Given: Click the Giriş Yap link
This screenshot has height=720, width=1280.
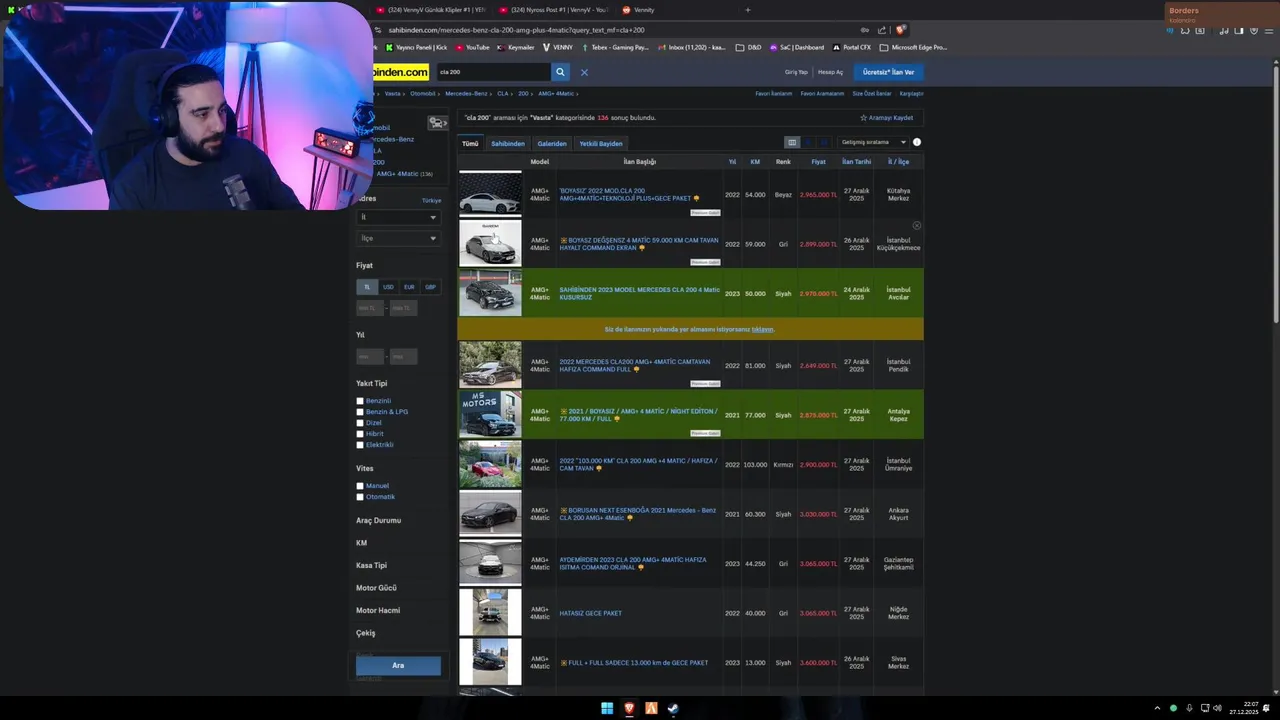Looking at the screenshot, I should (796, 72).
